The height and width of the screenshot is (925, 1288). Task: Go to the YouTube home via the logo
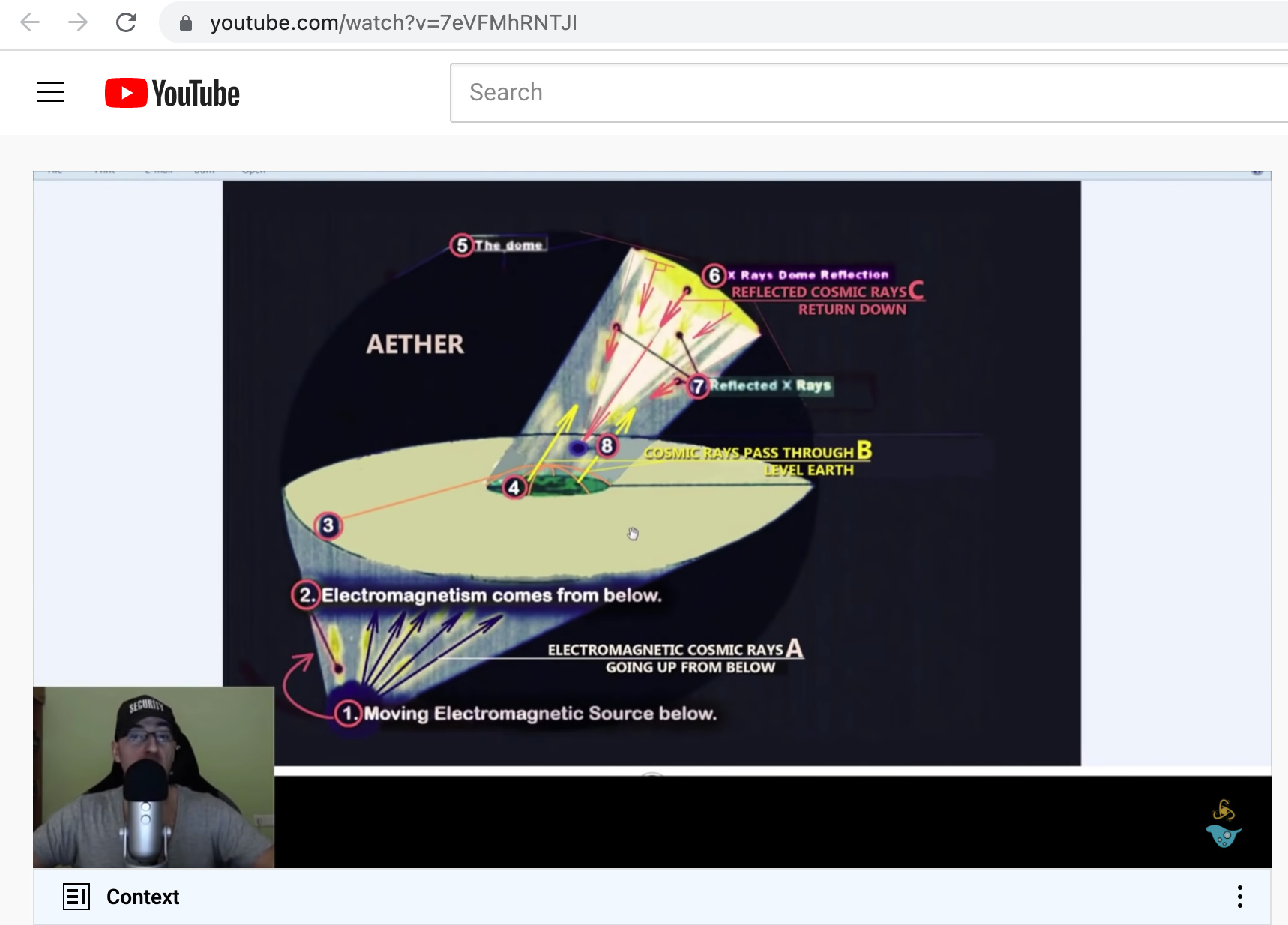click(x=172, y=93)
